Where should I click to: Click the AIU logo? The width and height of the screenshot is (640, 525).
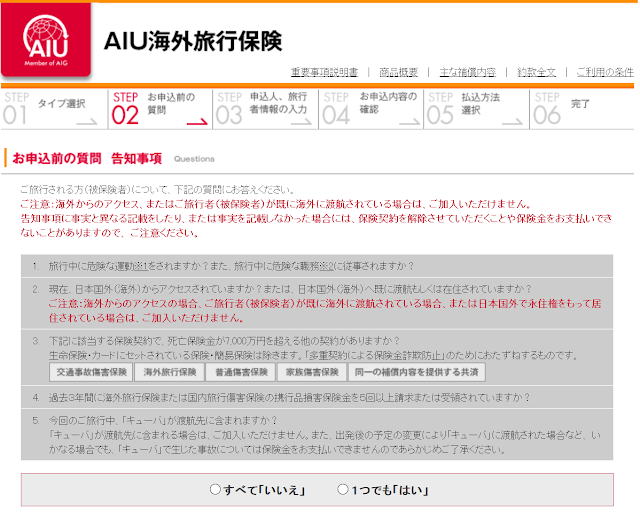[x=46, y=39]
